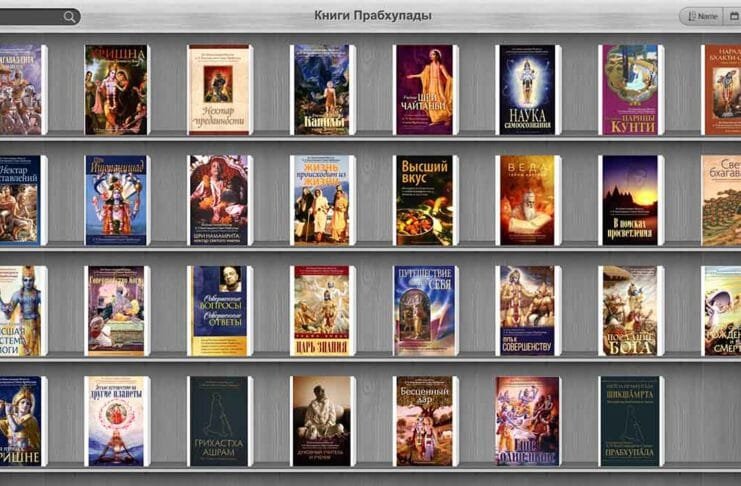Open the Высшая система йоги book

(24, 311)
